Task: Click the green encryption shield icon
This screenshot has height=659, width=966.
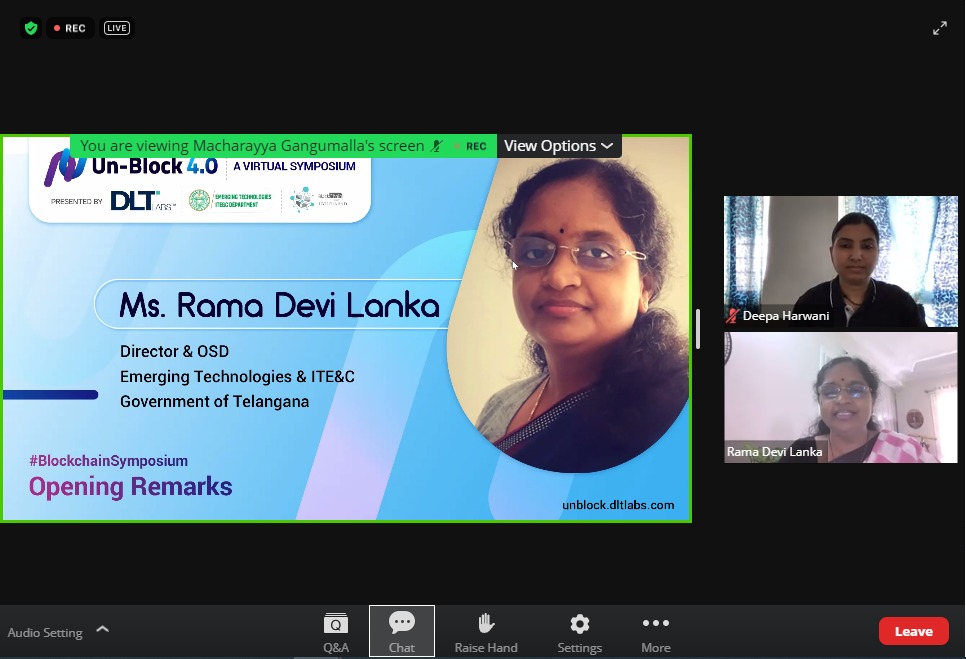Action: (31, 28)
